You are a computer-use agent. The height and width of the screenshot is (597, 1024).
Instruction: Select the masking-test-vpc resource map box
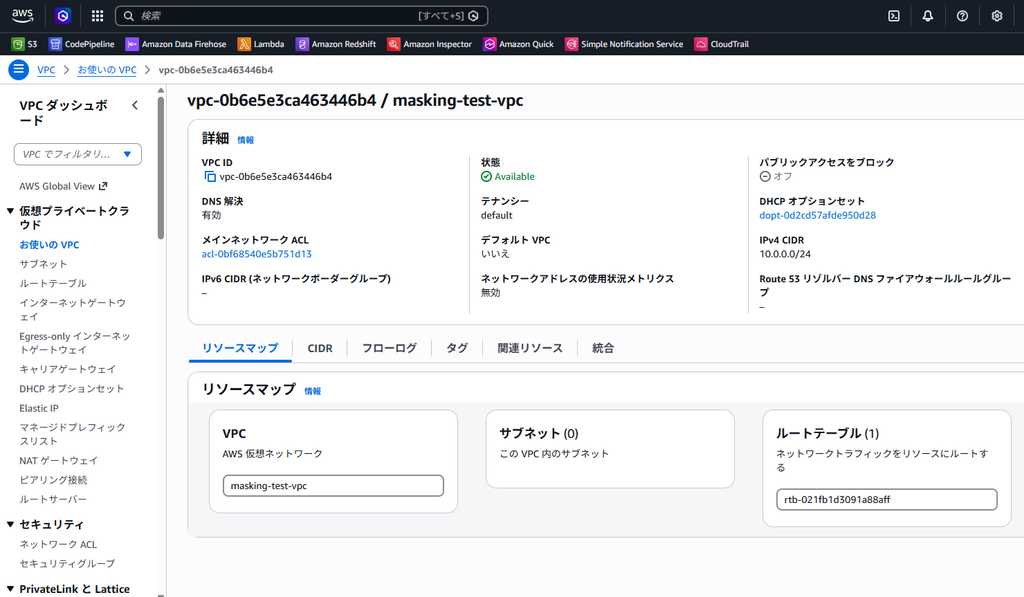(x=333, y=485)
